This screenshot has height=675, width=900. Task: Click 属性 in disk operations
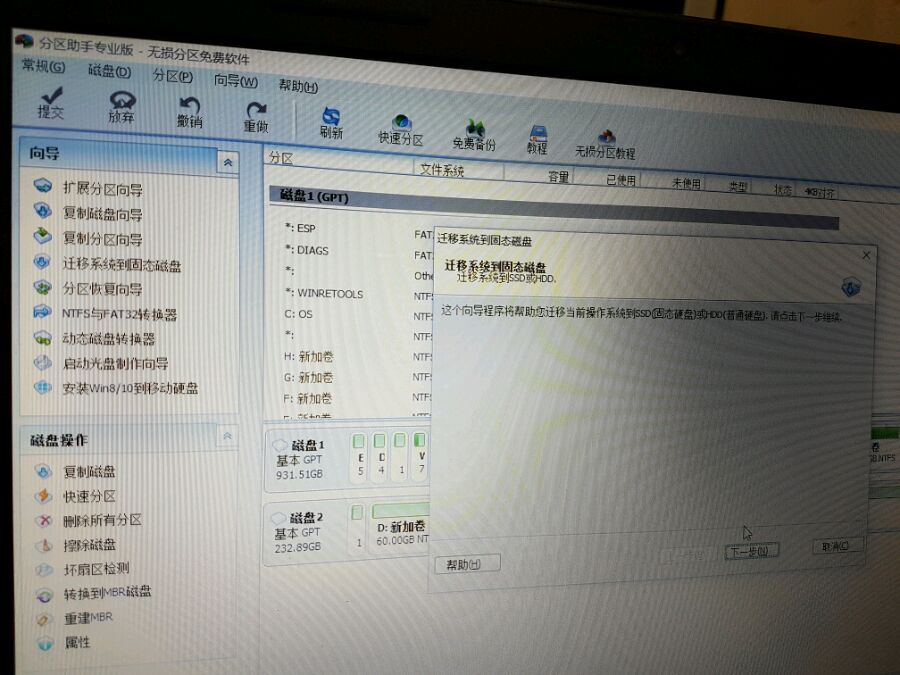point(63,642)
